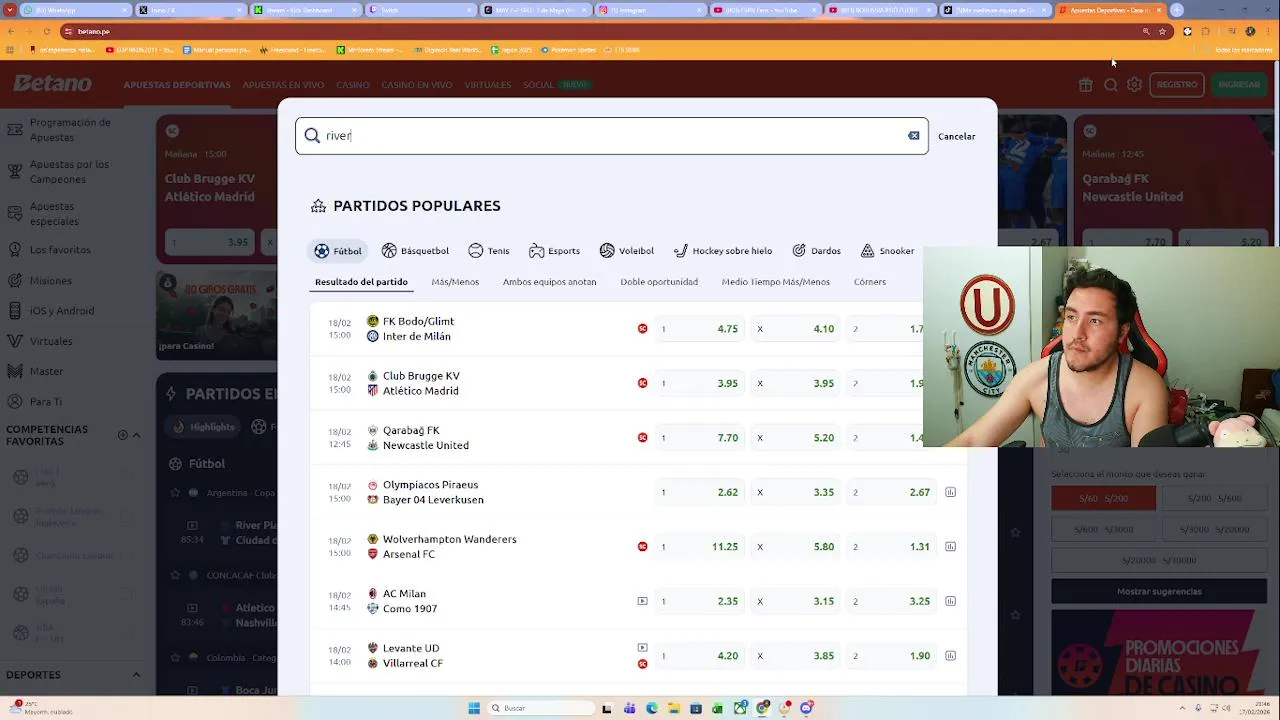This screenshot has height=720, width=1280.
Task: Select the Dardos sport filter
Action: tap(816, 251)
